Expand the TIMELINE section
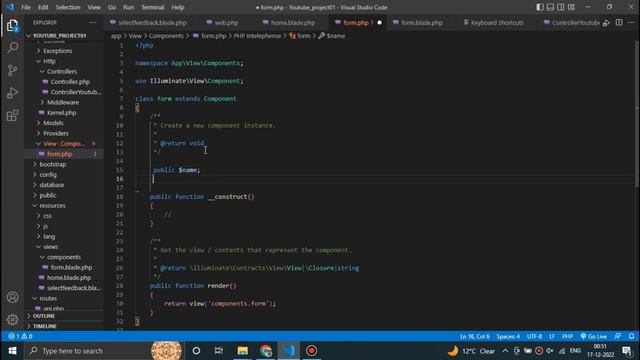Viewport: 640px width, 360px height. [x=44, y=326]
